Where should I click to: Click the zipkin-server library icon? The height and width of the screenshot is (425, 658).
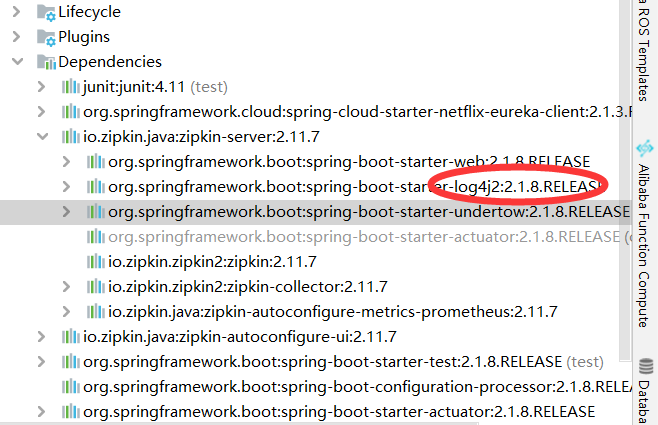tap(70, 137)
